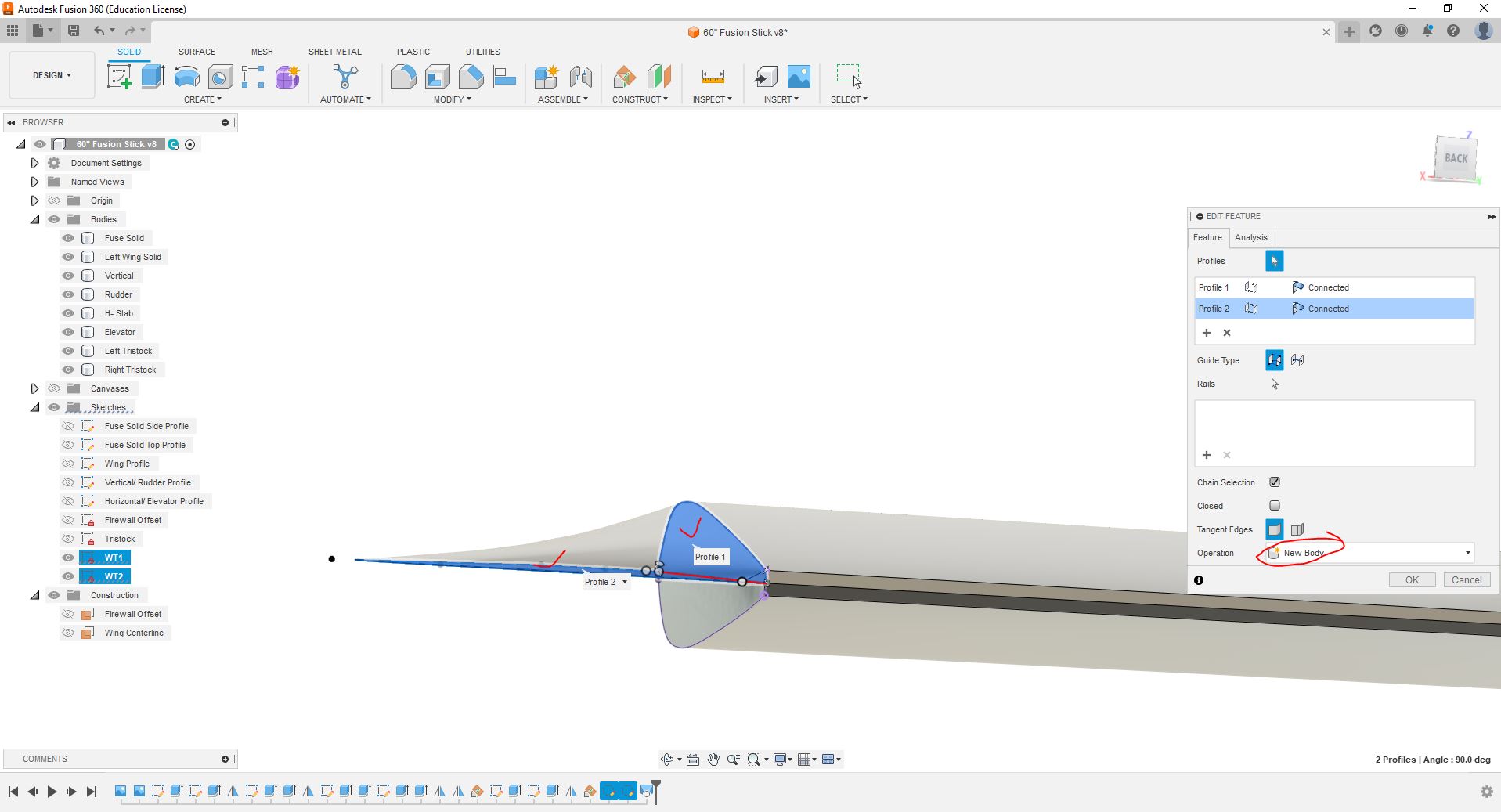Cancel the Edit Feature dialog

point(1467,580)
